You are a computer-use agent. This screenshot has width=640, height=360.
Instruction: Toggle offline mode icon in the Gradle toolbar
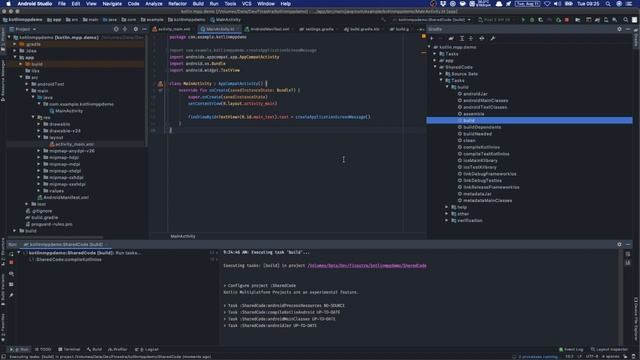click(482, 38)
